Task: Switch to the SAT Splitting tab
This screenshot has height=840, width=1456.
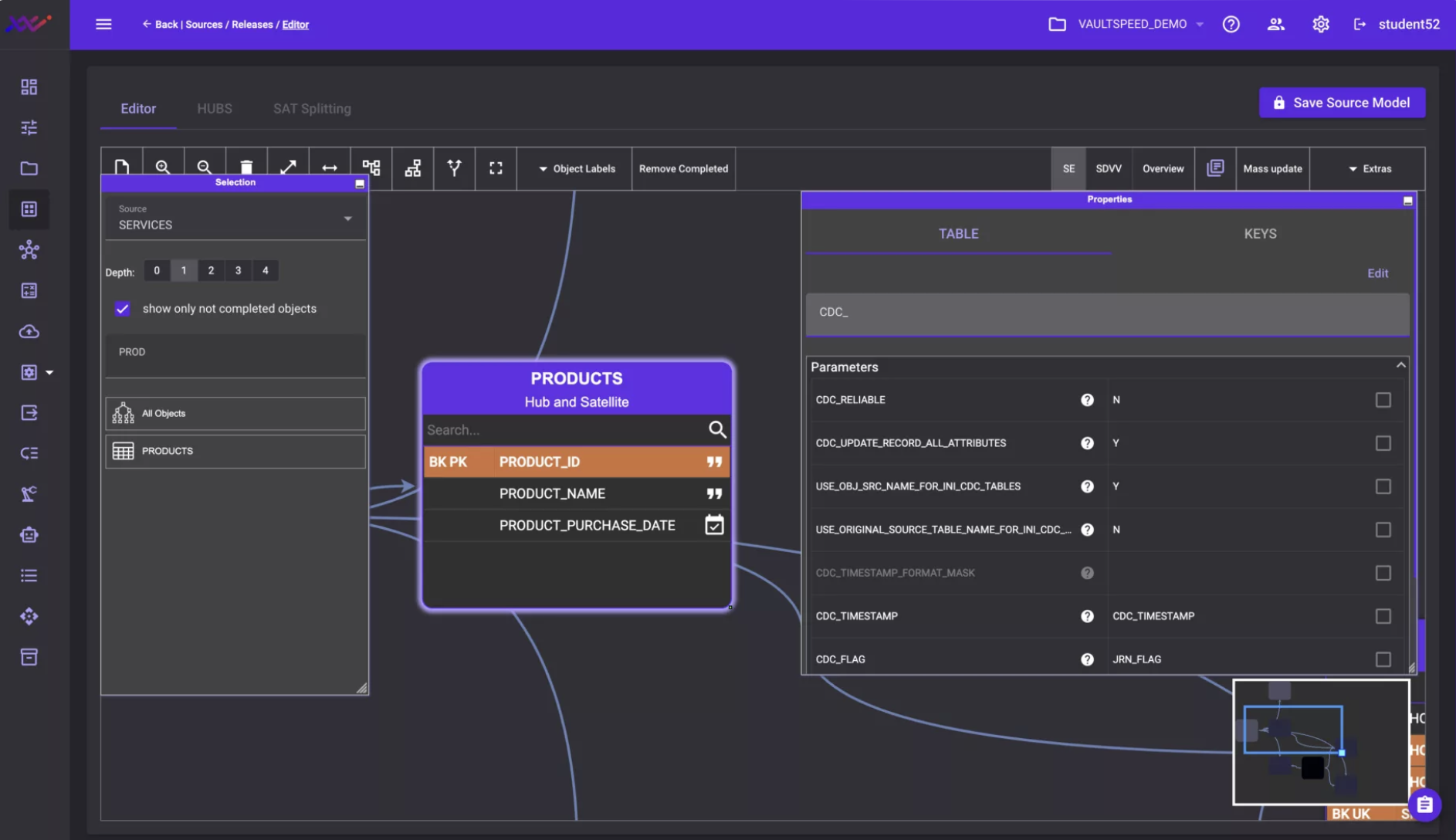Action: [x=312, y=109]
